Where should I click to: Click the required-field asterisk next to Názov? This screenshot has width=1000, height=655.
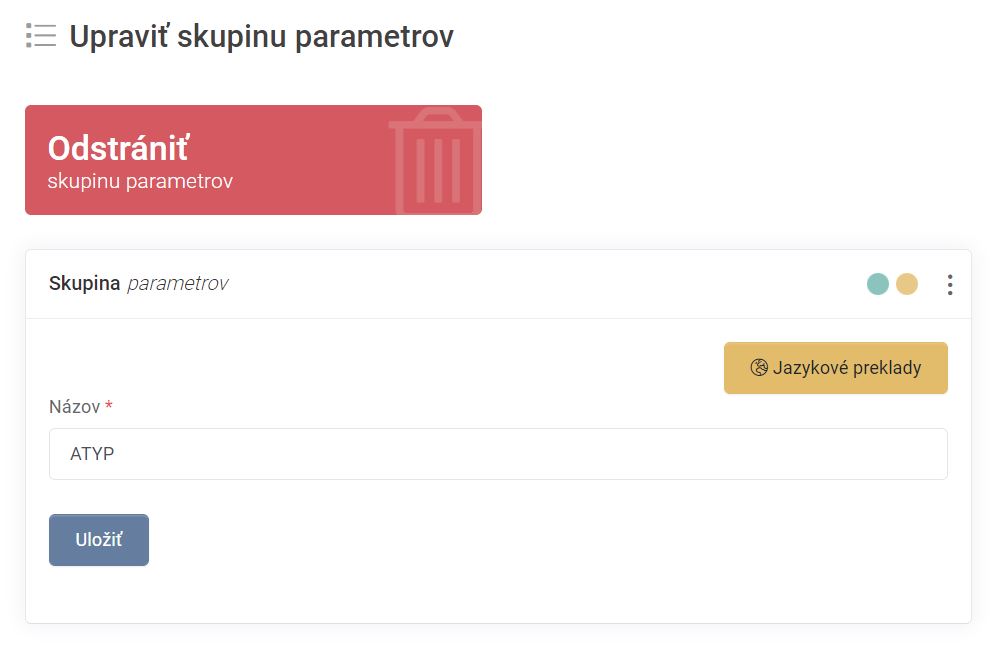click(x=108, y=407)
